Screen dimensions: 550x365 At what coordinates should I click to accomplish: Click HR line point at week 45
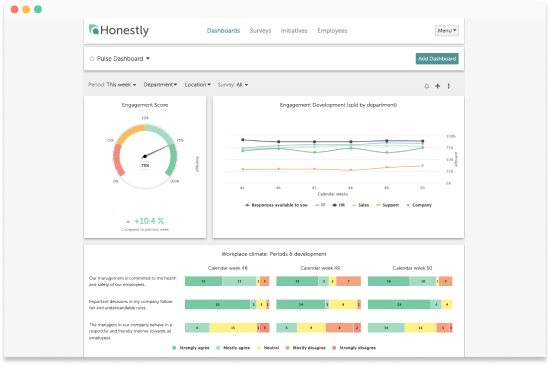pyautogui.click(x=243, y=140)
